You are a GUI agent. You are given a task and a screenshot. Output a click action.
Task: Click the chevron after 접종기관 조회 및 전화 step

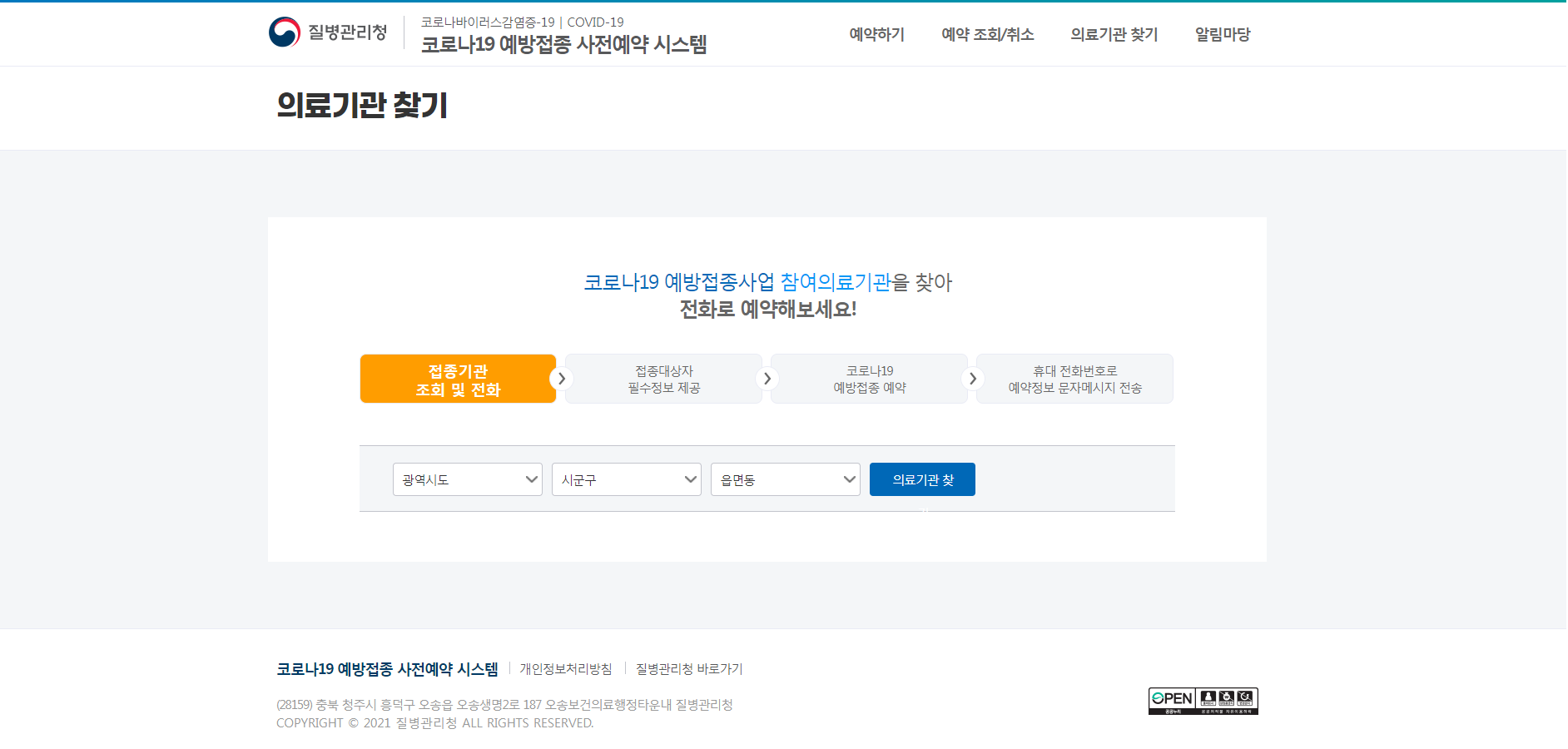click(561, 378)
